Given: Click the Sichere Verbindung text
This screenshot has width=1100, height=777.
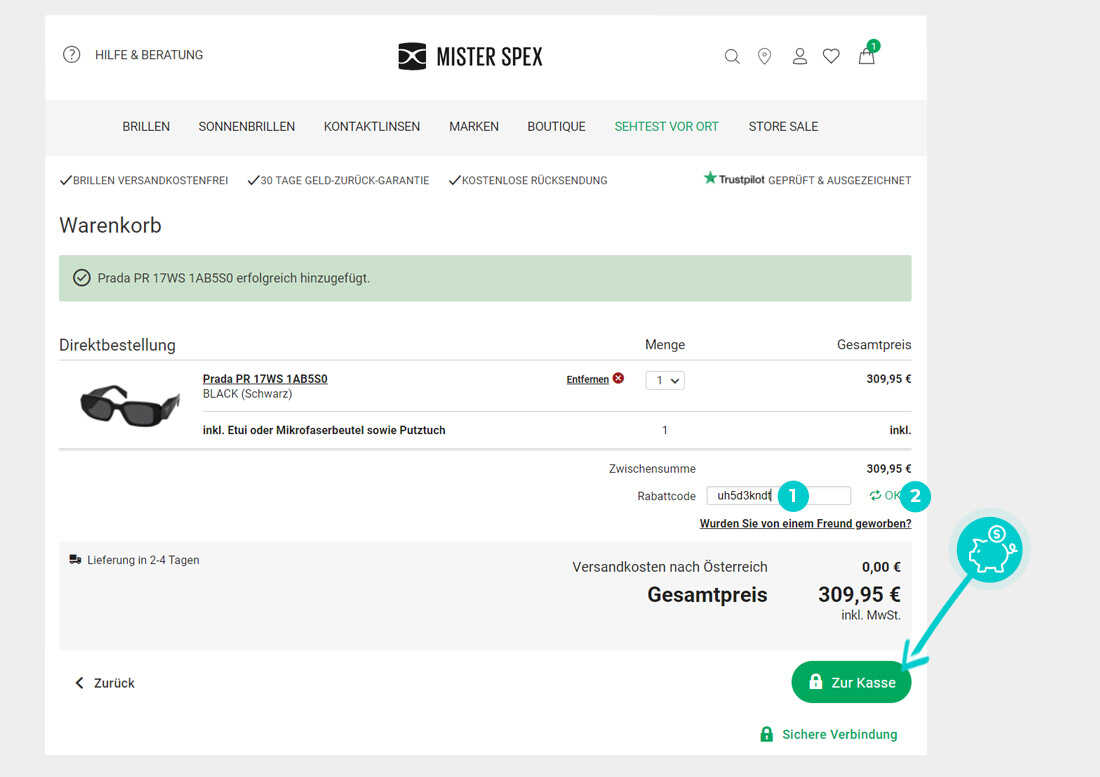Looking at the screenshot, I should point(840,734).
